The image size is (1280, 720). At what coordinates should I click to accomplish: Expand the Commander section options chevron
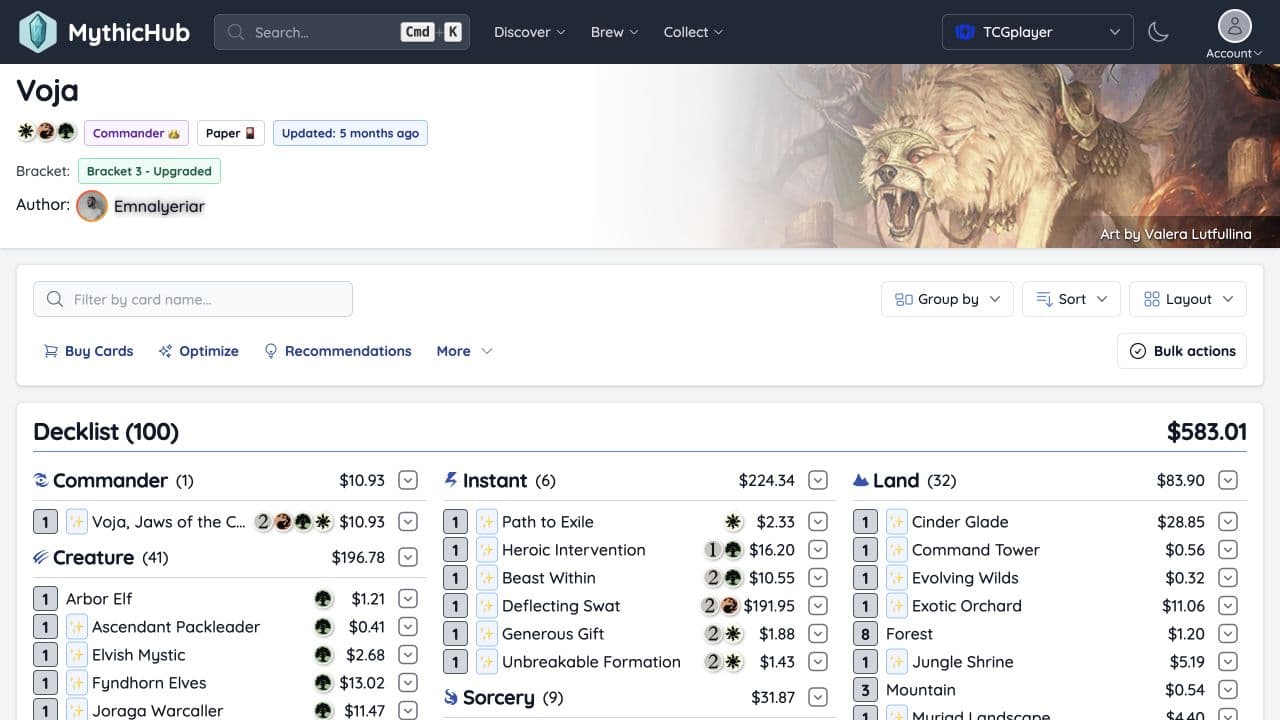click(408, 480)
